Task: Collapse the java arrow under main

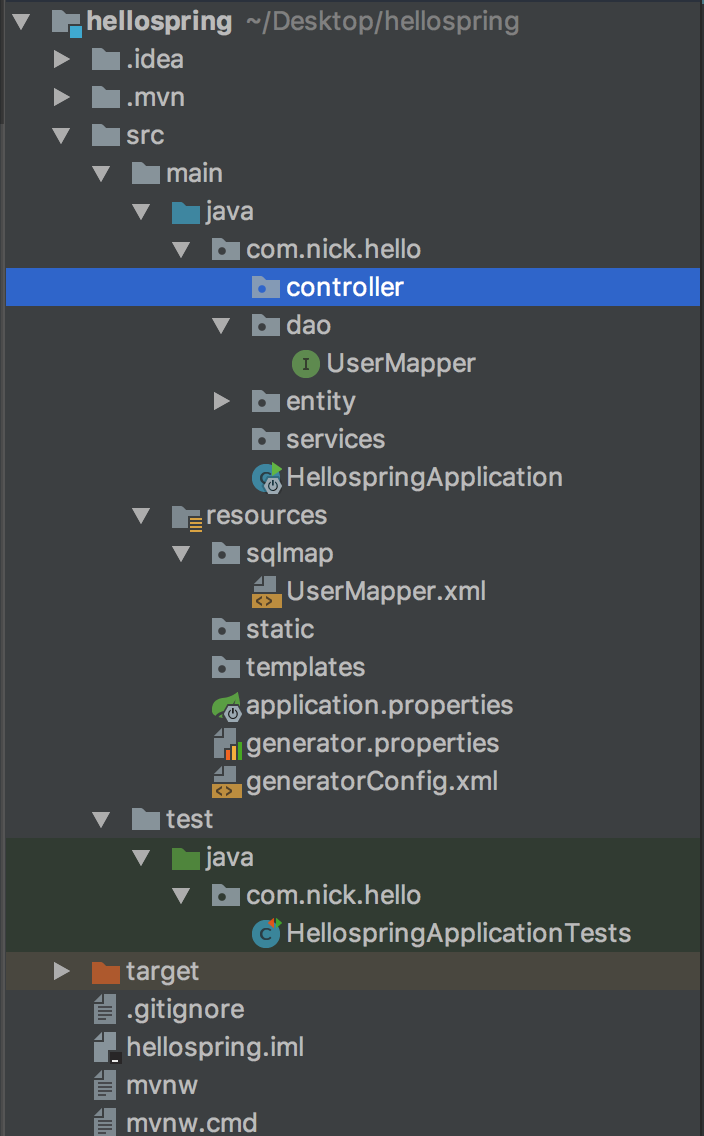Action: tap(141, 211)
